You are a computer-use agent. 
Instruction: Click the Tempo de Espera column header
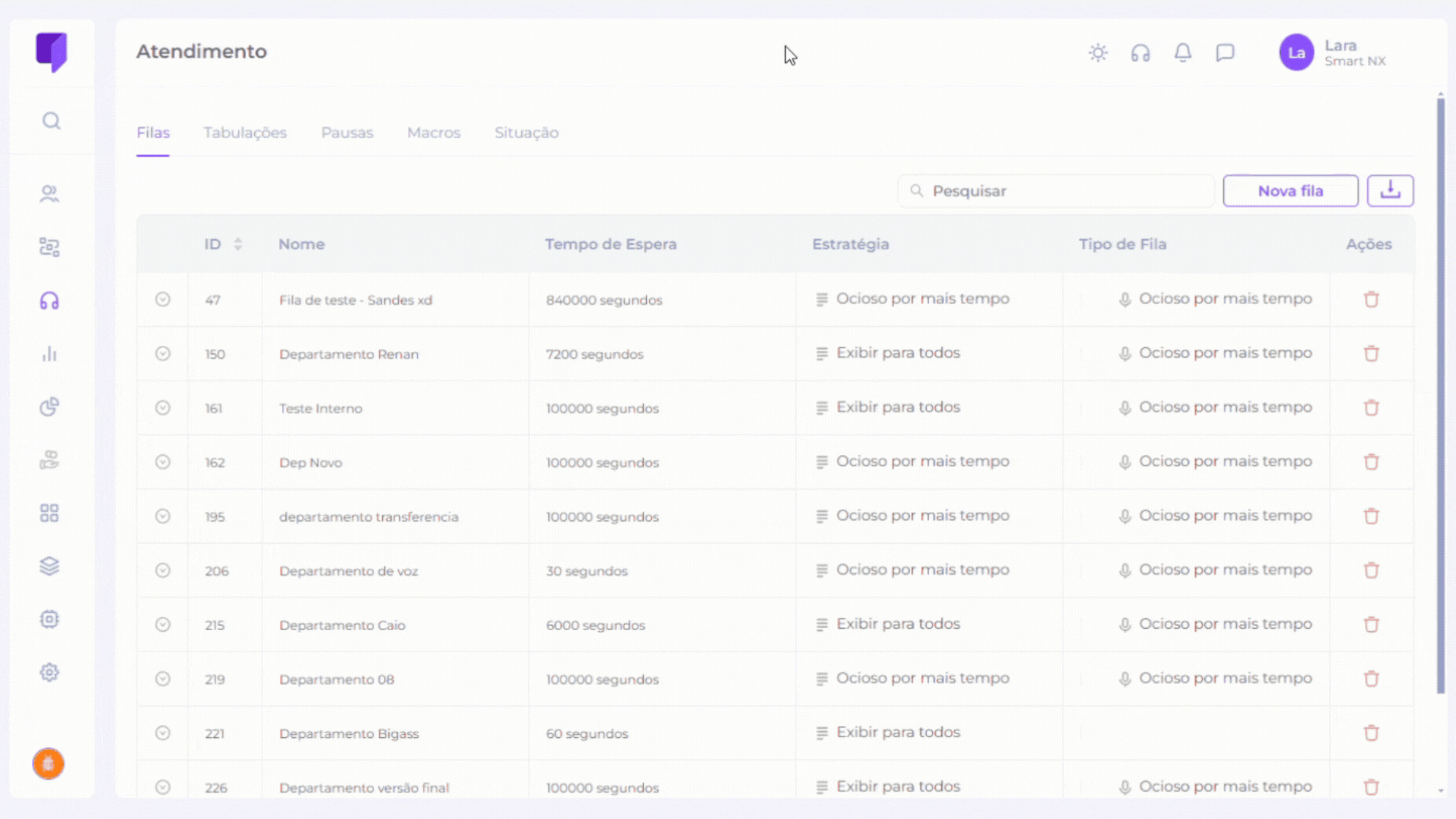tap(610, 244)
